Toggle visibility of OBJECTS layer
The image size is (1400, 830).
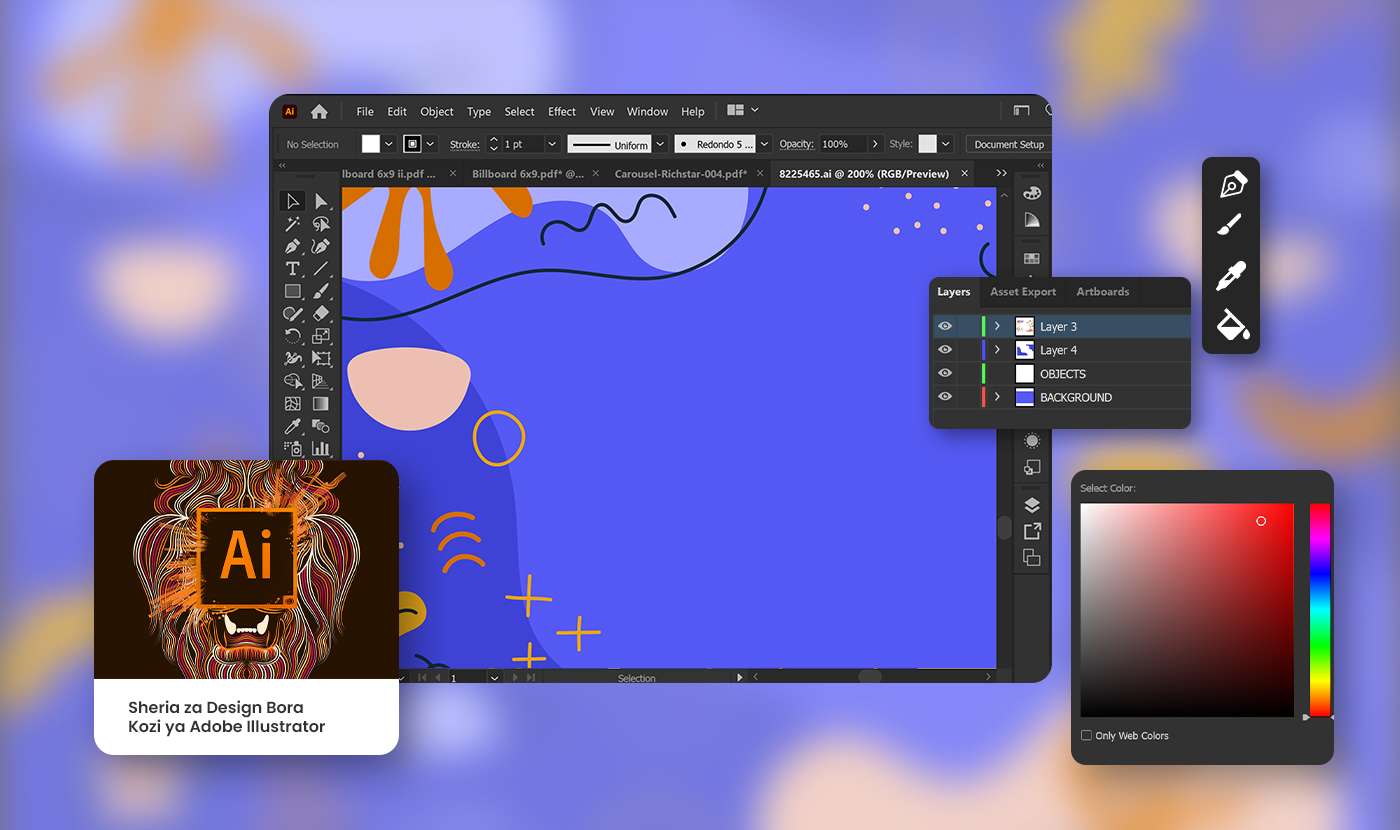pyautogui.click(x=944, y=373)
